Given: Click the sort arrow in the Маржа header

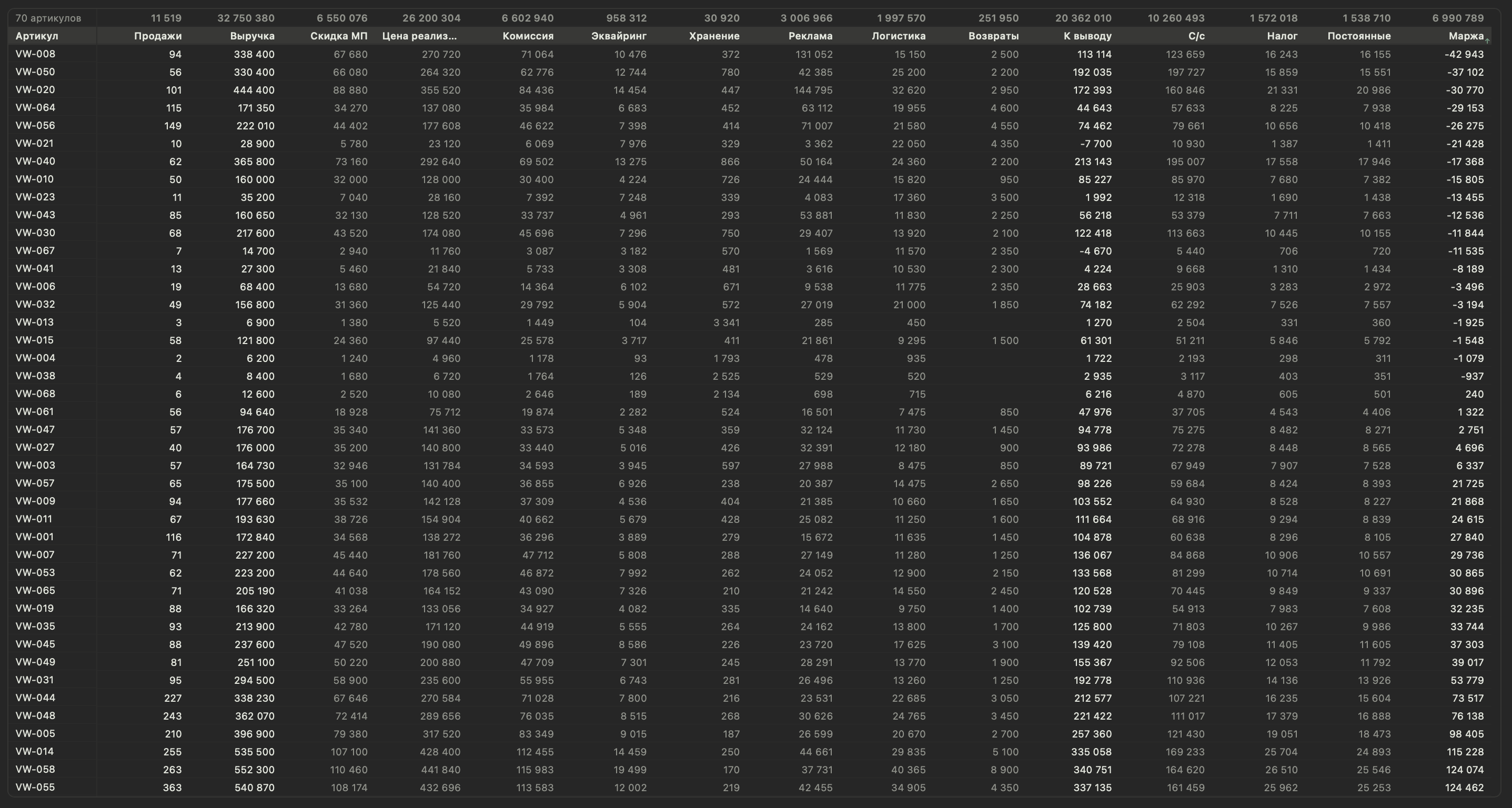Looking at the screenshot, I should tap(1487, 40).
